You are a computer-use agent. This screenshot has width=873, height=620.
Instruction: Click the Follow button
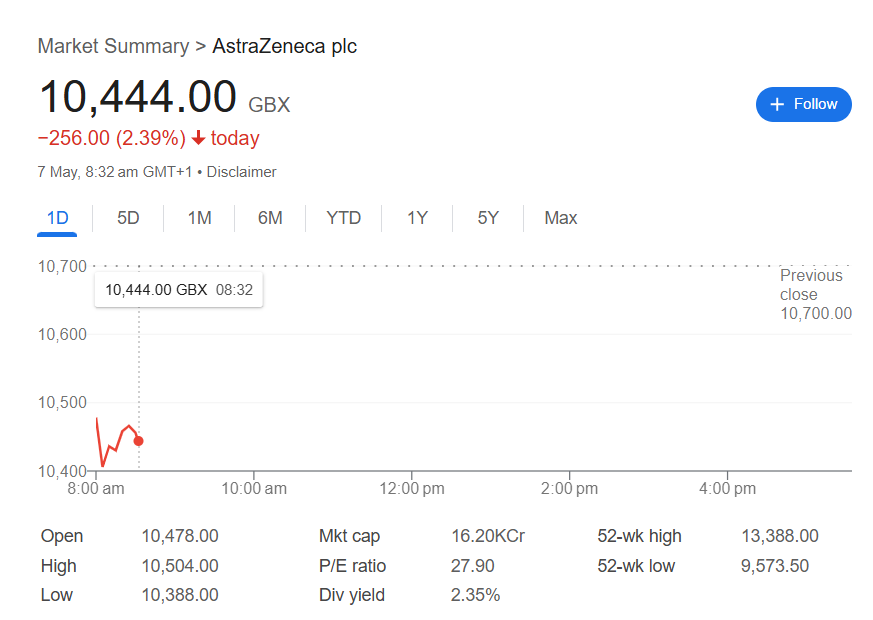click(x=803, y=104)
